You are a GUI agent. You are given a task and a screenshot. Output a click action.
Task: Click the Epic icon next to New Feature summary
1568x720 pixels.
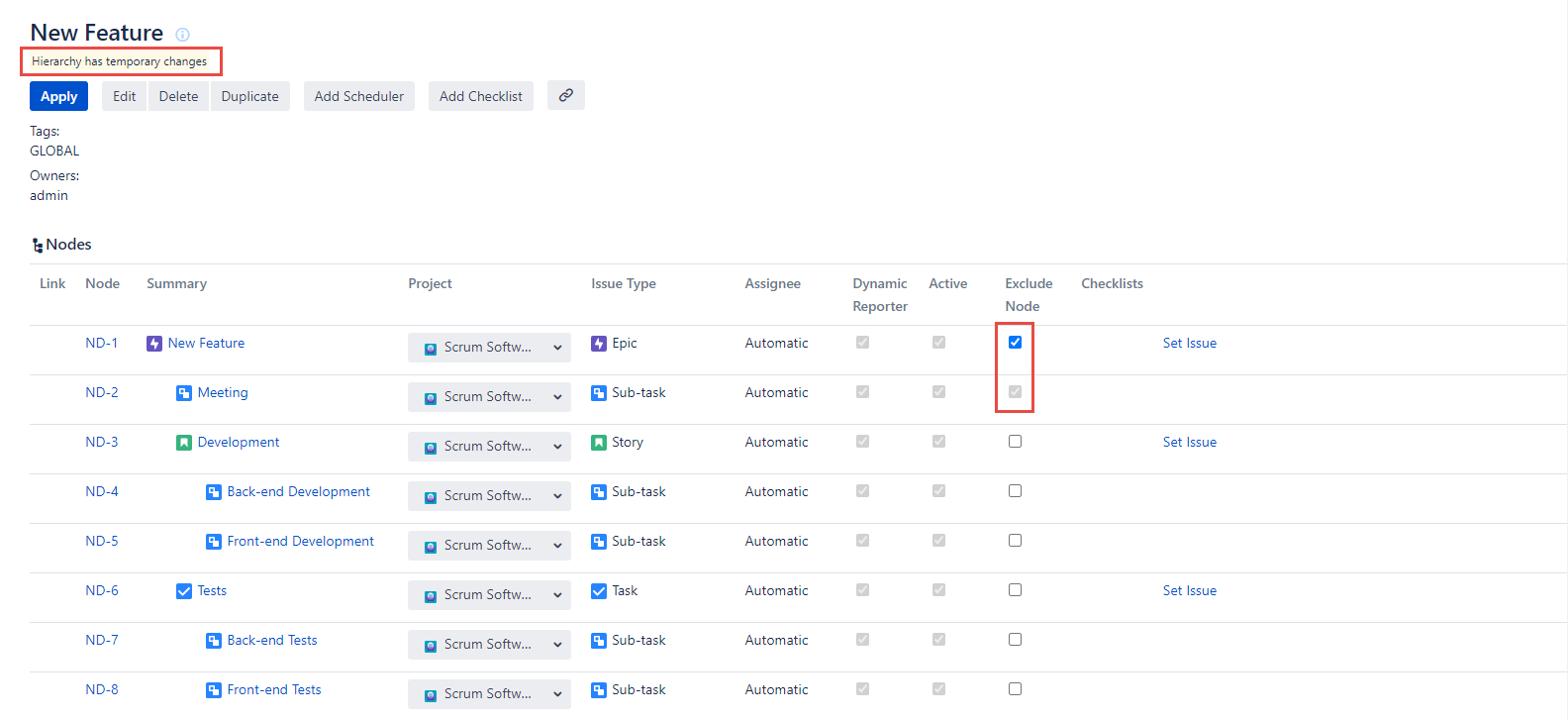coord(154,344)
